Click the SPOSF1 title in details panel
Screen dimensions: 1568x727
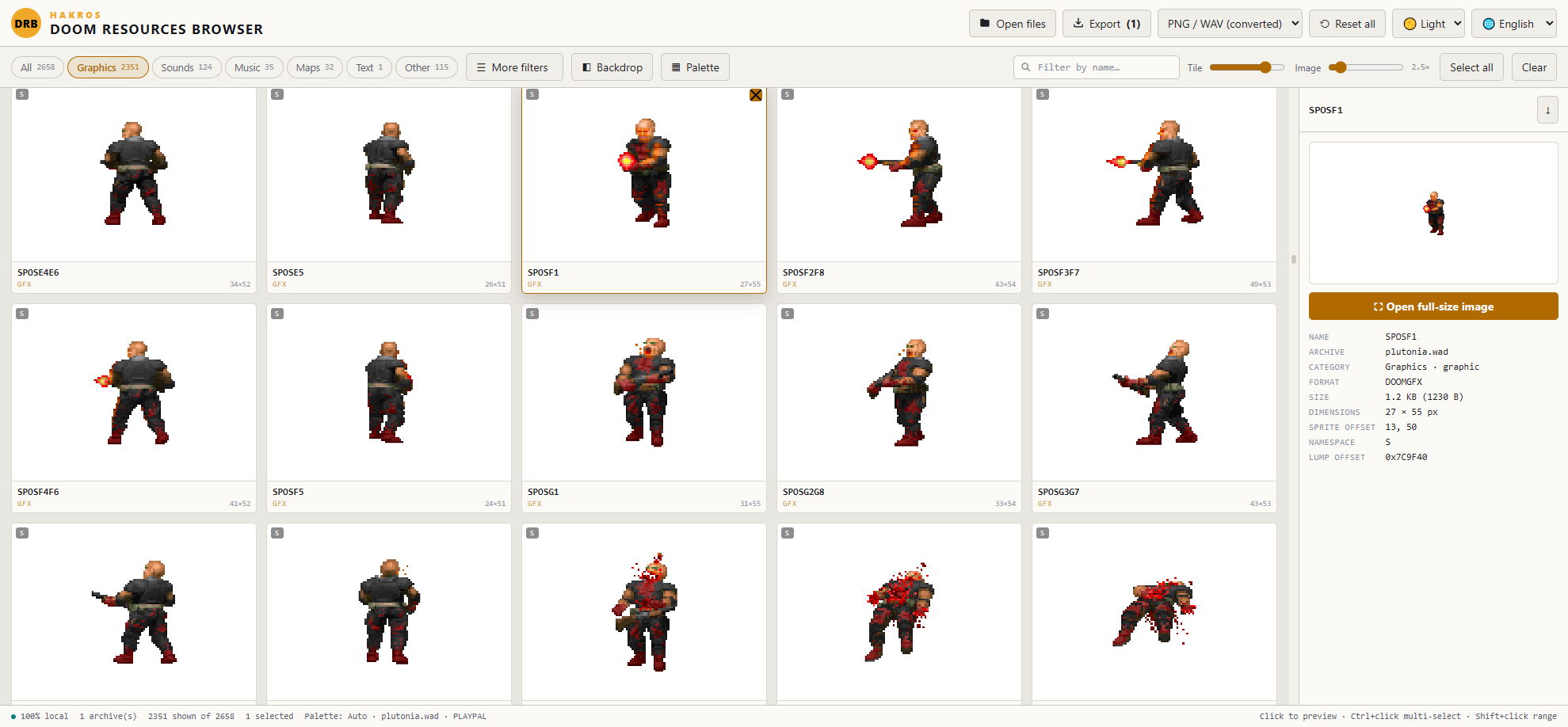coord(1326,110)
